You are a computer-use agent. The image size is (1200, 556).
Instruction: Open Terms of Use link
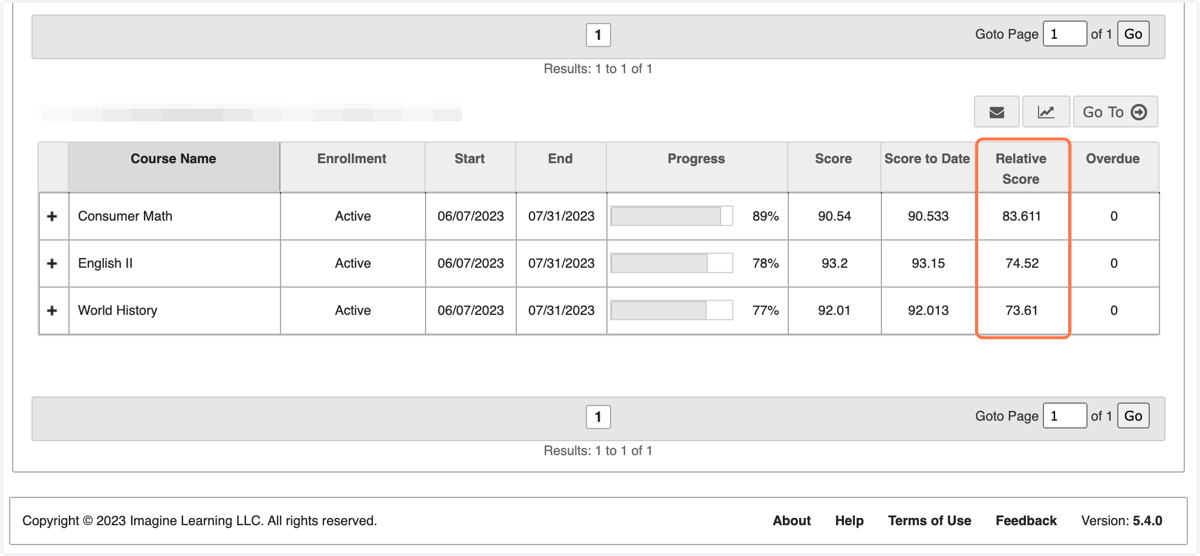(x=930, y=520)
